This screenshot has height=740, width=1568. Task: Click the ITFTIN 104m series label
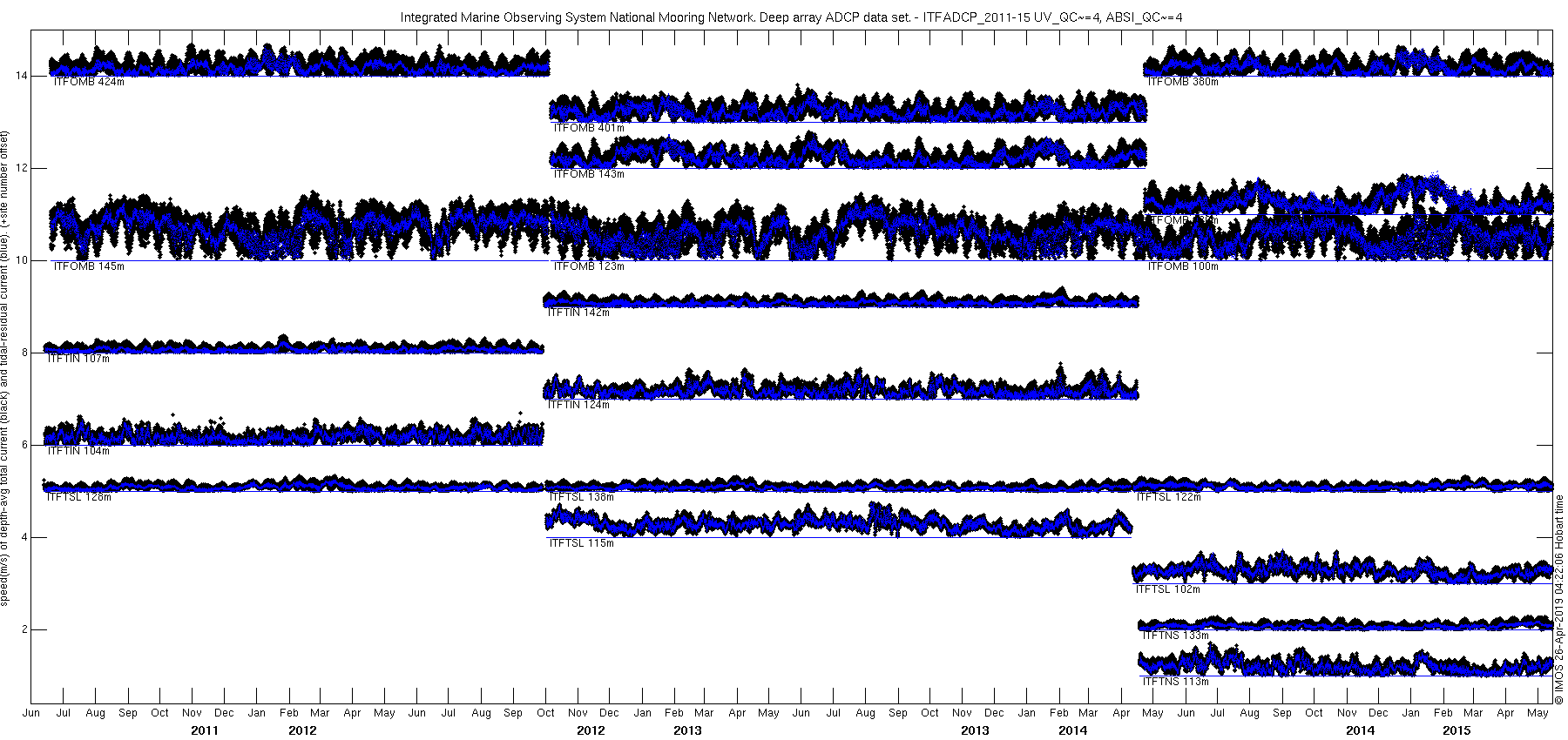pos(78,451)
